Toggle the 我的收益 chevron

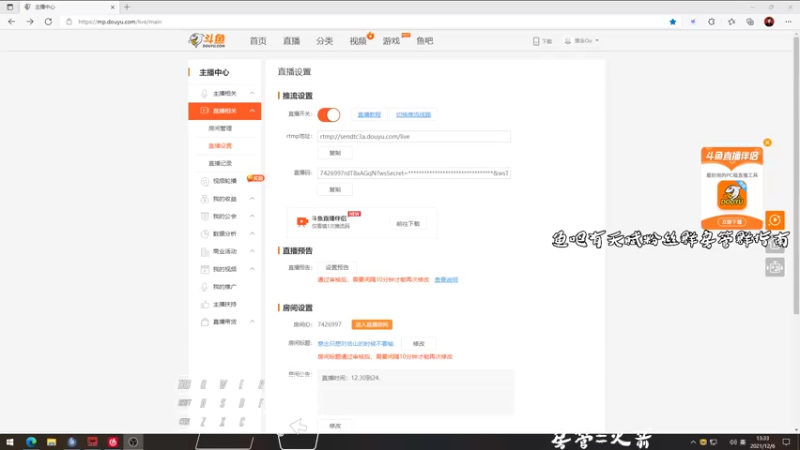252,198
